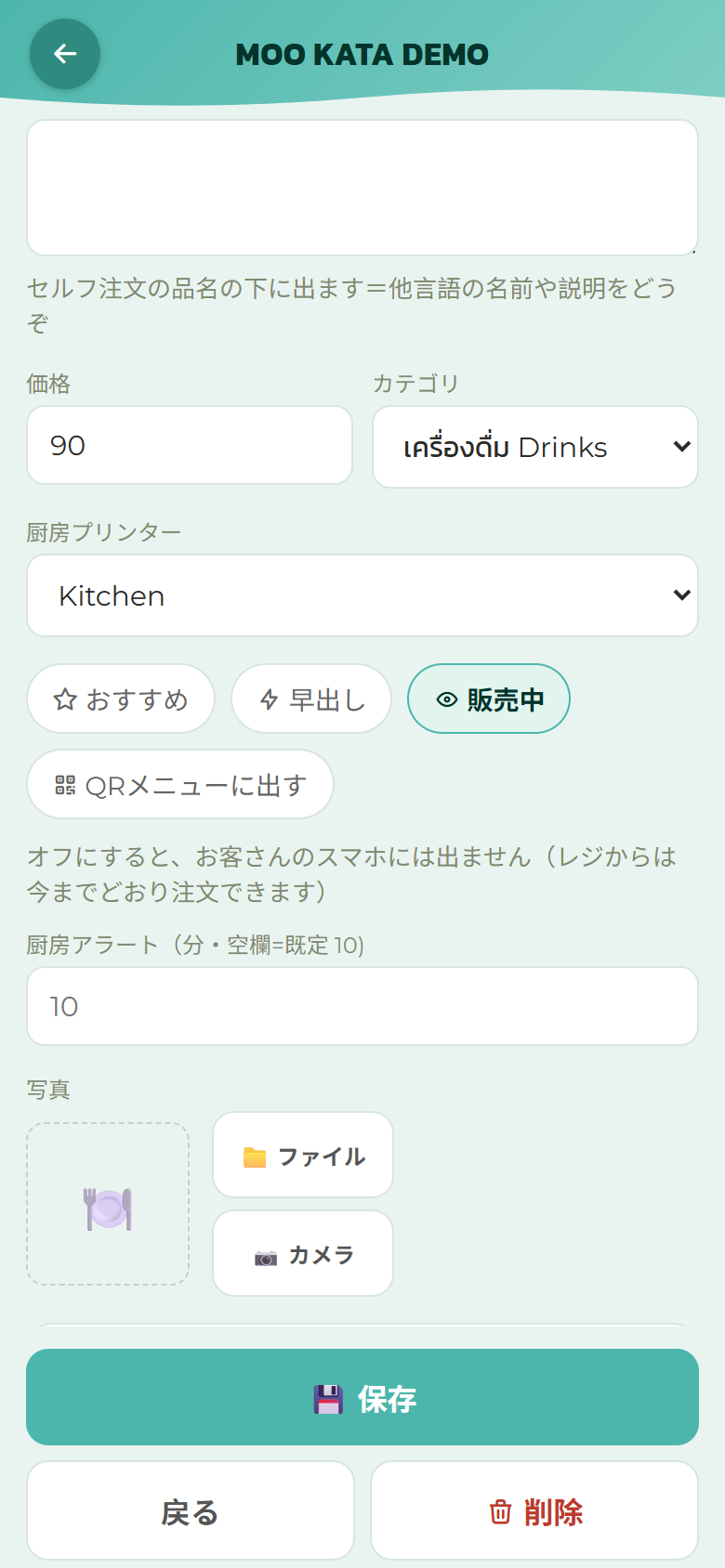Image resolution: width=725 pixels, height=1568 pixels.
Task: Toggle QRメニューに出す option
Action: click(x=180, y=784)
